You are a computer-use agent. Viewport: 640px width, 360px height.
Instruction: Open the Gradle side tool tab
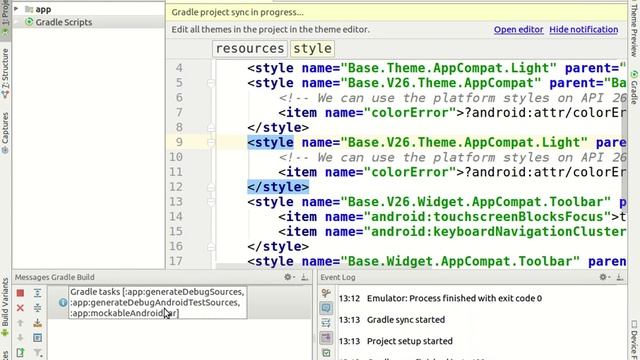tap(634, 87)
